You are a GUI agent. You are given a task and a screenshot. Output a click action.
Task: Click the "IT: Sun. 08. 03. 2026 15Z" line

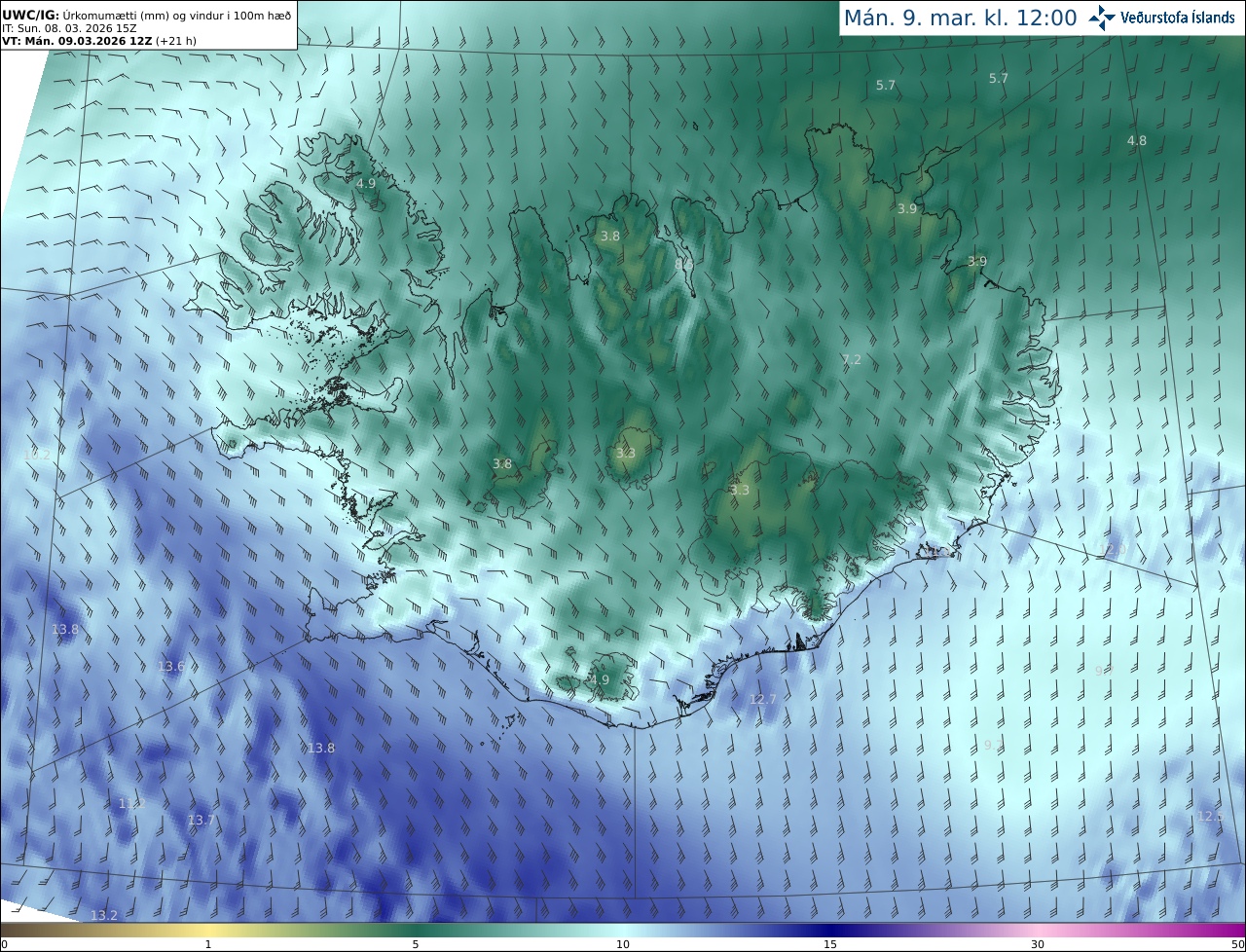[x=69, y=28]
